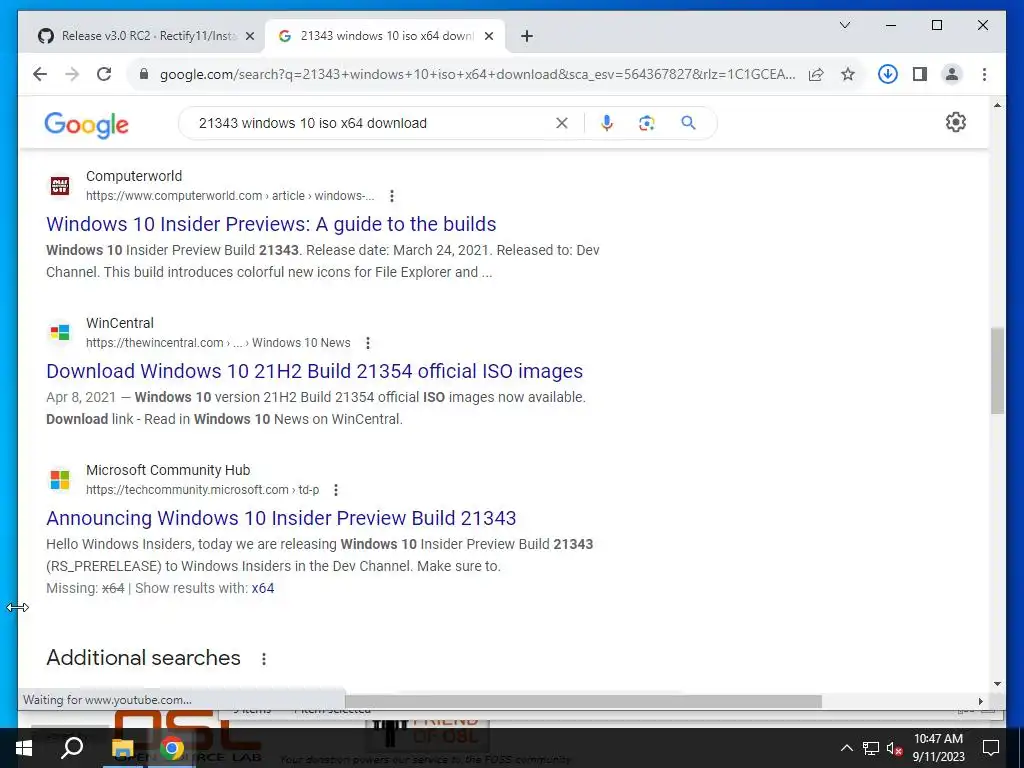
Task: Search by image with Google Lens
Action: click(647, 123)
